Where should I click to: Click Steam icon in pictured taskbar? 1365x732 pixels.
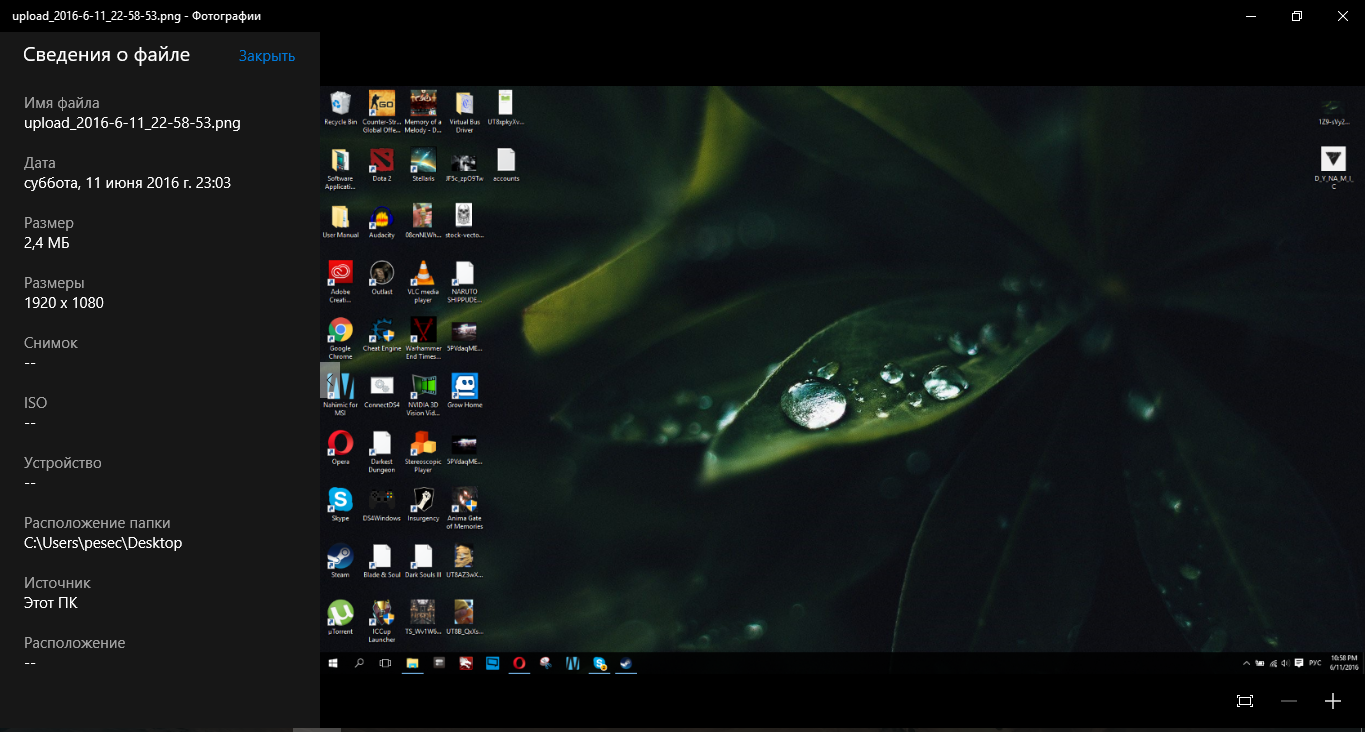click(x=626, y=663)
